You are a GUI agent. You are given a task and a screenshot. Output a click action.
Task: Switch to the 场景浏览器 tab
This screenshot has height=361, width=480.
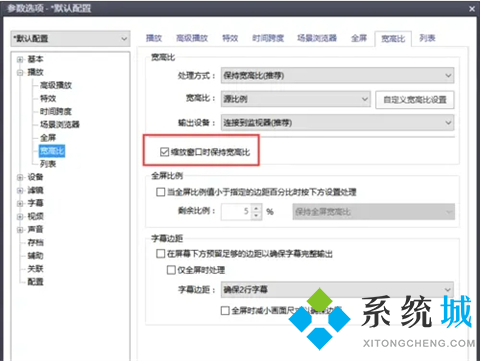[317, 38]
